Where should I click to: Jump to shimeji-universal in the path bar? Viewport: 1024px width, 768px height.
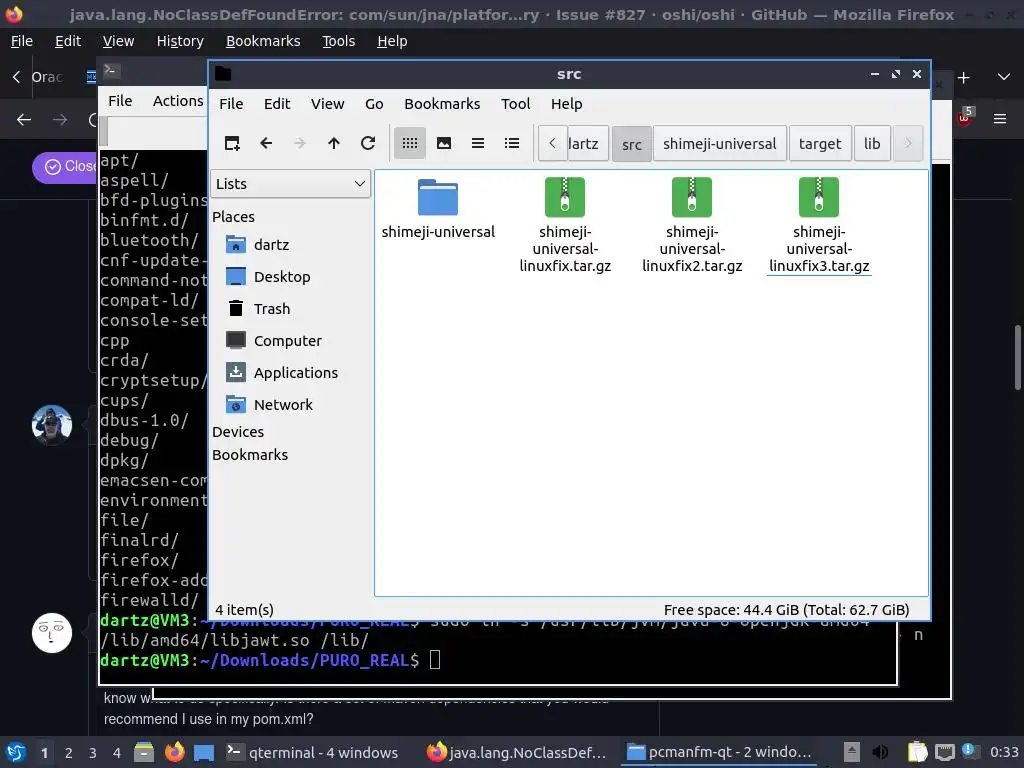point(720,144)
